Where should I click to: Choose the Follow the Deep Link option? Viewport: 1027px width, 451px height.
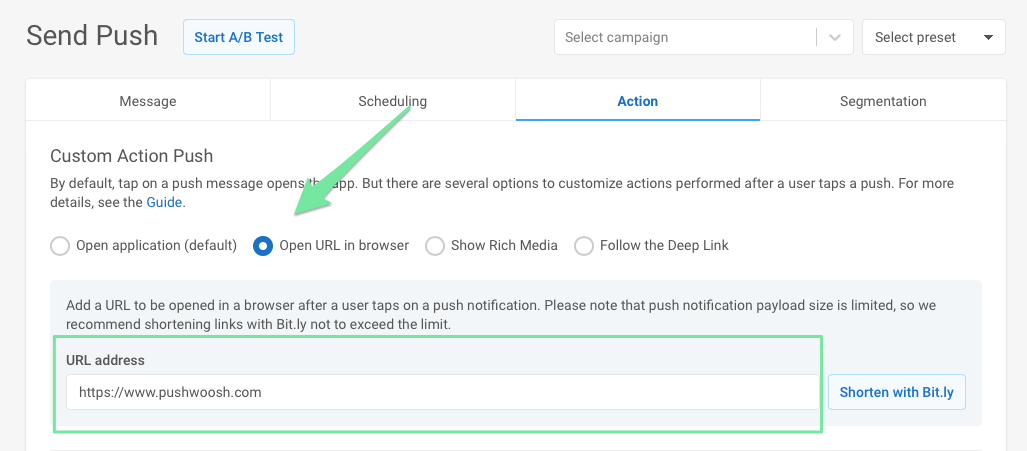pos(584,245)
